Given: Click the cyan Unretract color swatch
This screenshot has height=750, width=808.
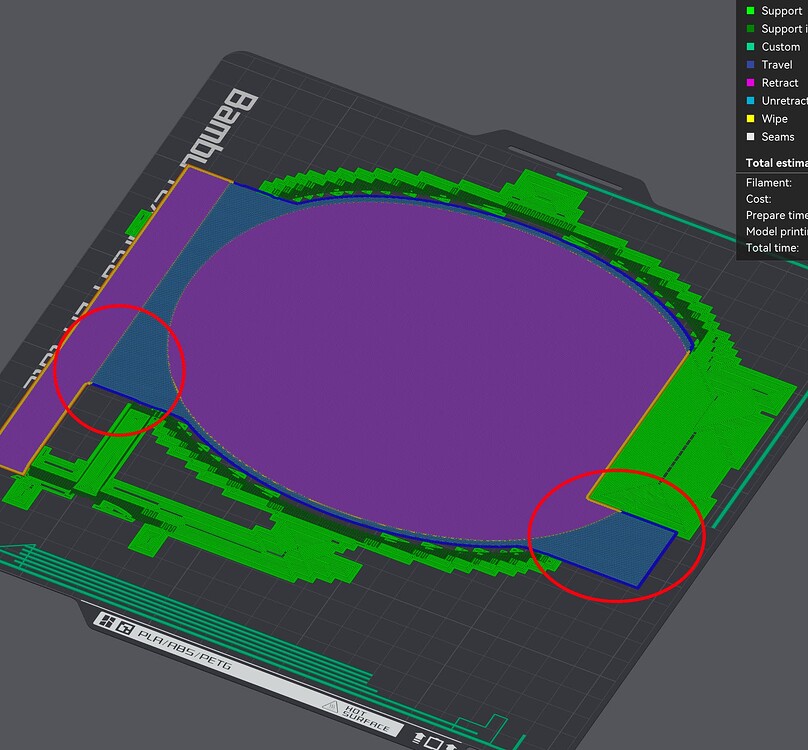Looking at the screenshot, I should [750, 101].
